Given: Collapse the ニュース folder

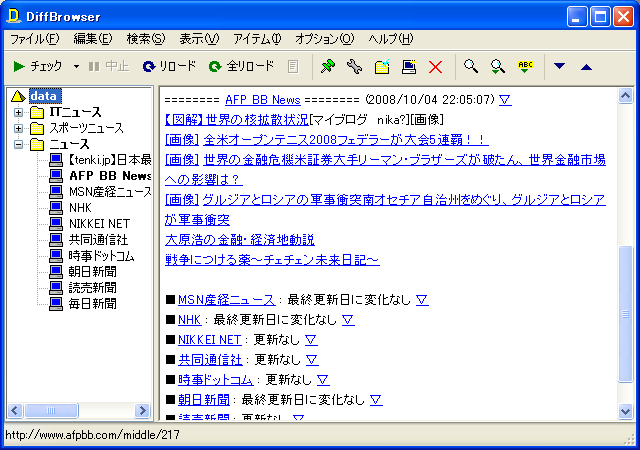Looking at the screenshot, I should click(x=18, y=144).
